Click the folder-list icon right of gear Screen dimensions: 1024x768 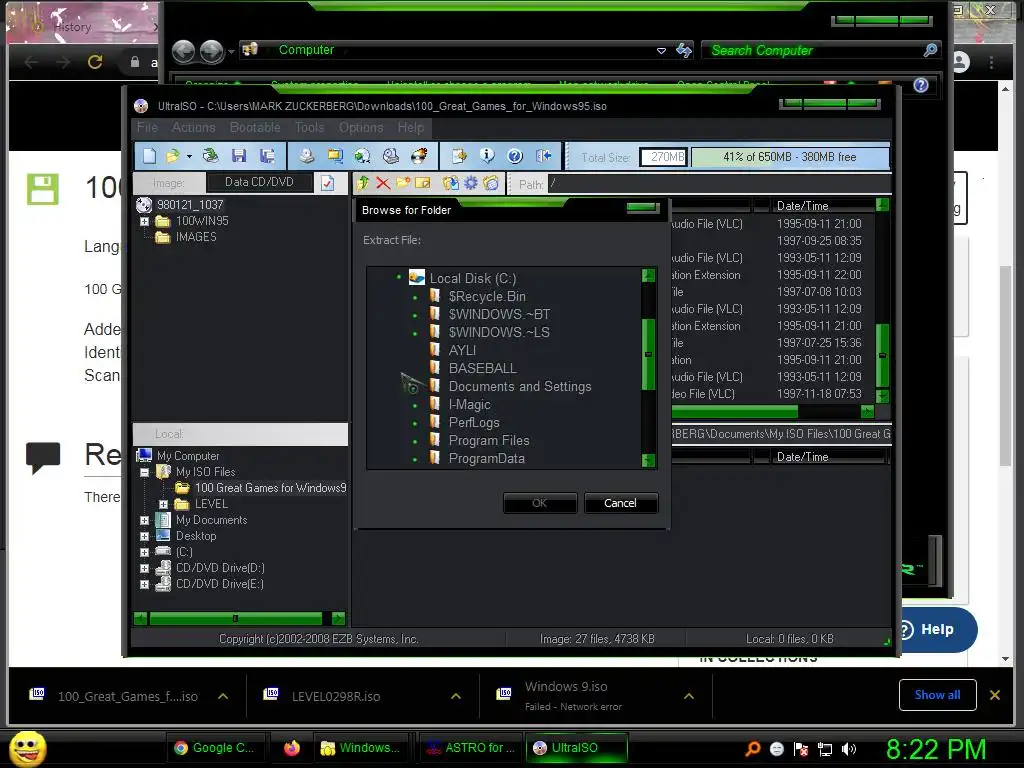pyautogui.click(x=491, y=184)
